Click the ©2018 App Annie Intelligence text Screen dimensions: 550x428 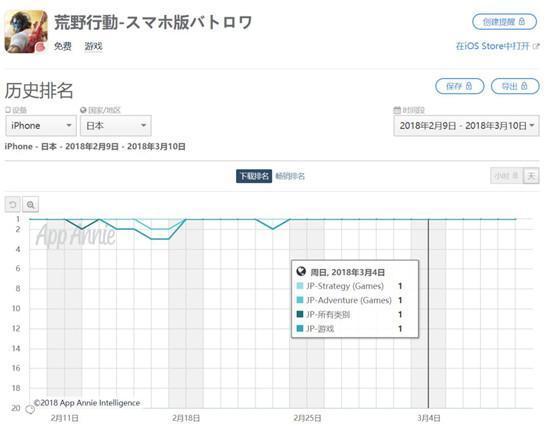[87, 403]
